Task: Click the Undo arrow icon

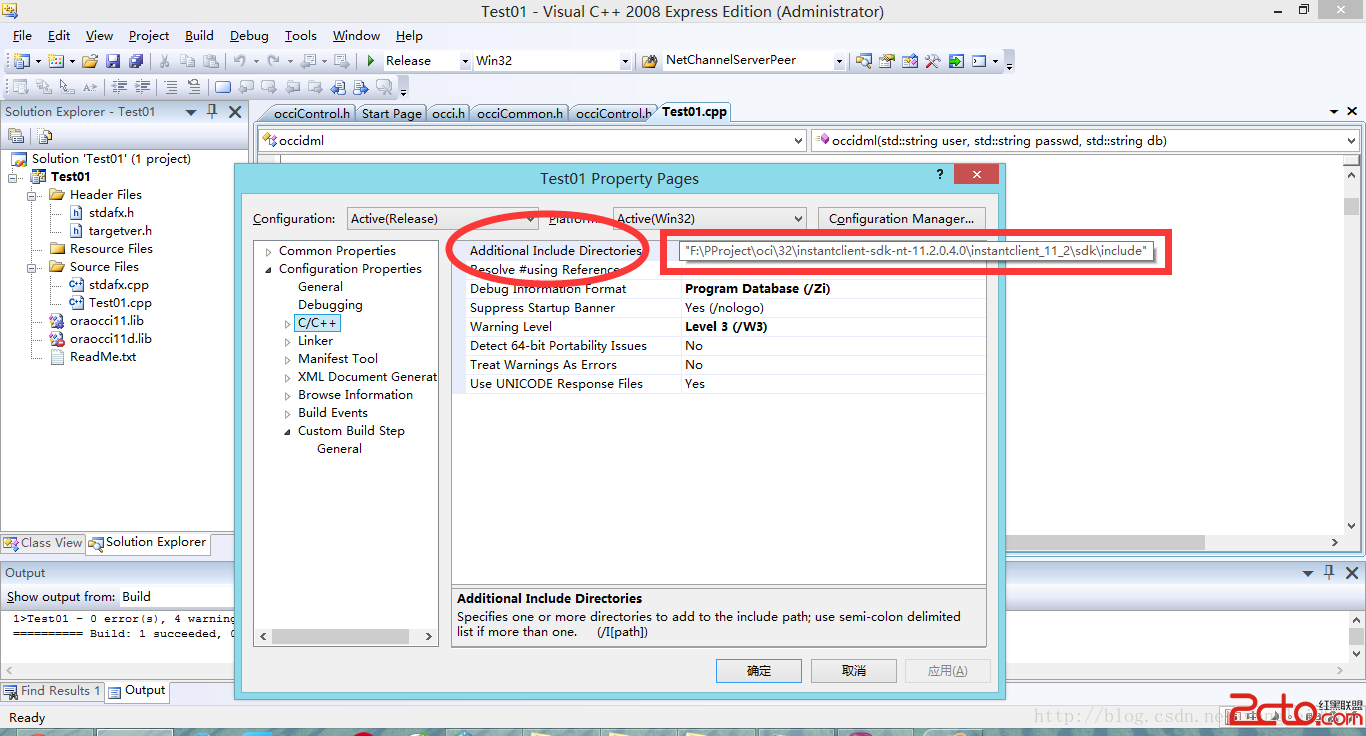Action: point(240,61)
